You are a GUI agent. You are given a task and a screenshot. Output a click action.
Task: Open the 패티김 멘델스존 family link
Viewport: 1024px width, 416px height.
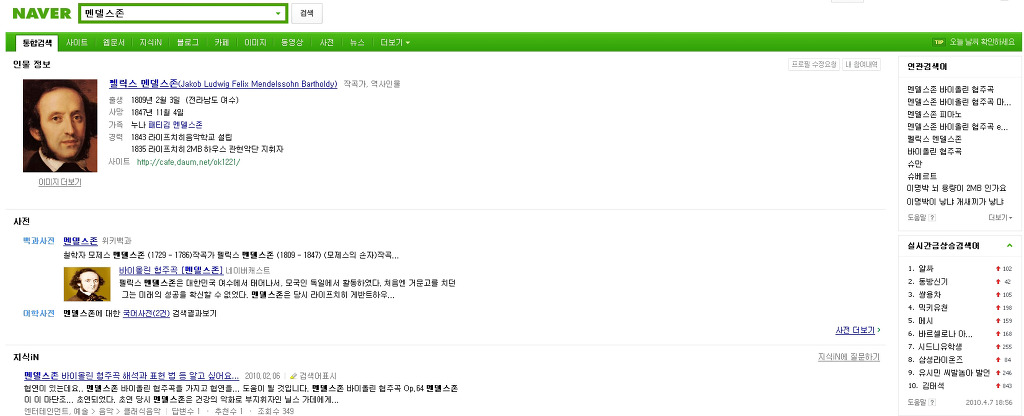[x=175, y=125]
